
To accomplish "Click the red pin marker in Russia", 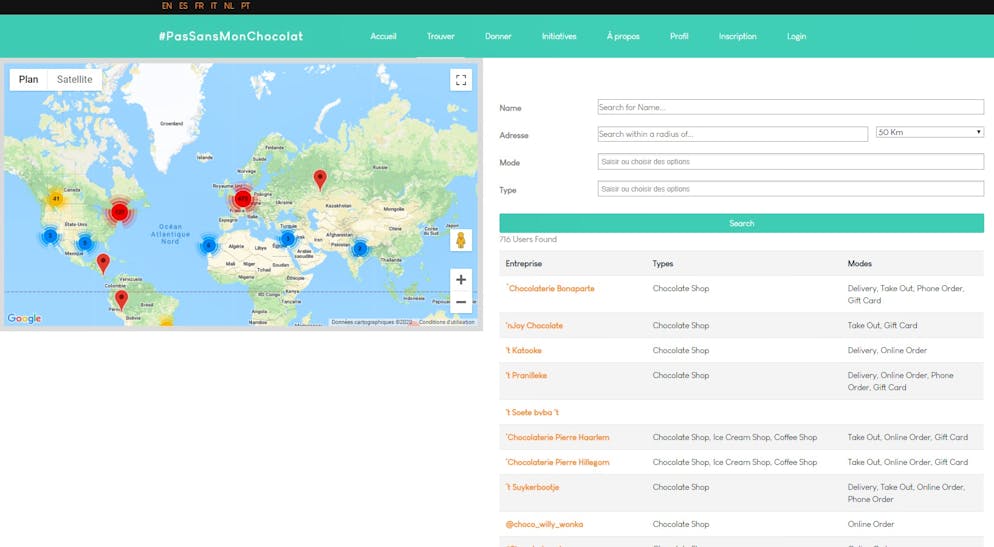I will (320, 180).
